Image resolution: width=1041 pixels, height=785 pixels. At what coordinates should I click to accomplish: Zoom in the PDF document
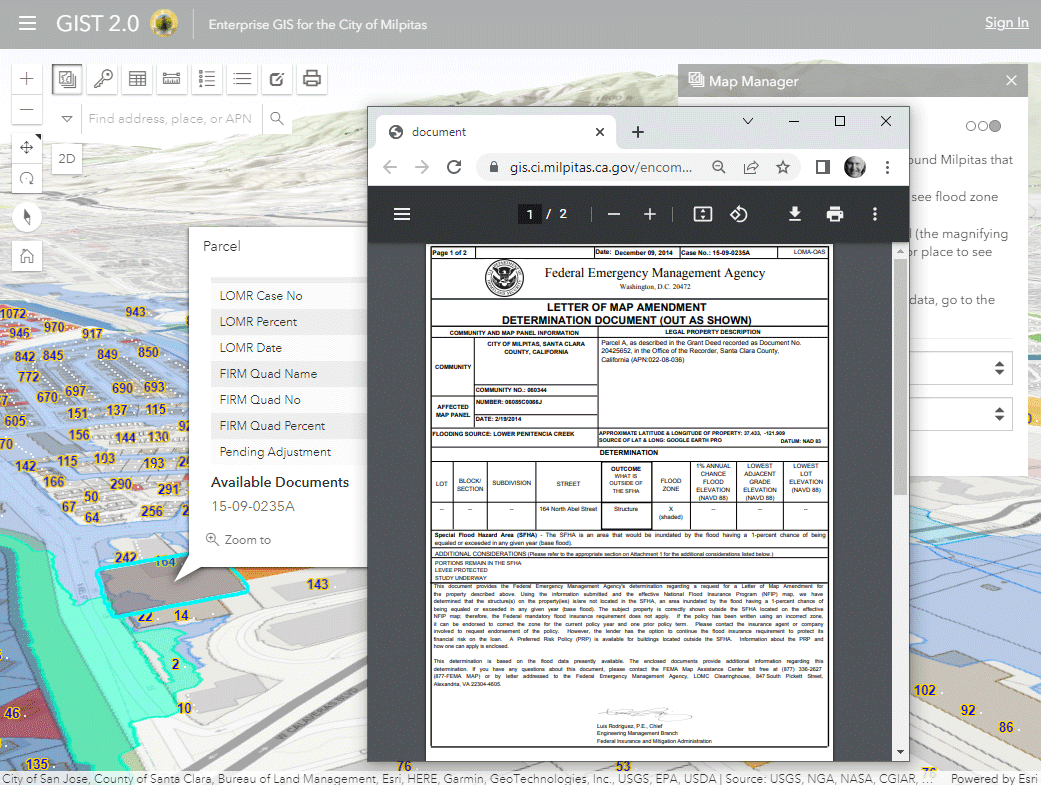coord(650,215)
